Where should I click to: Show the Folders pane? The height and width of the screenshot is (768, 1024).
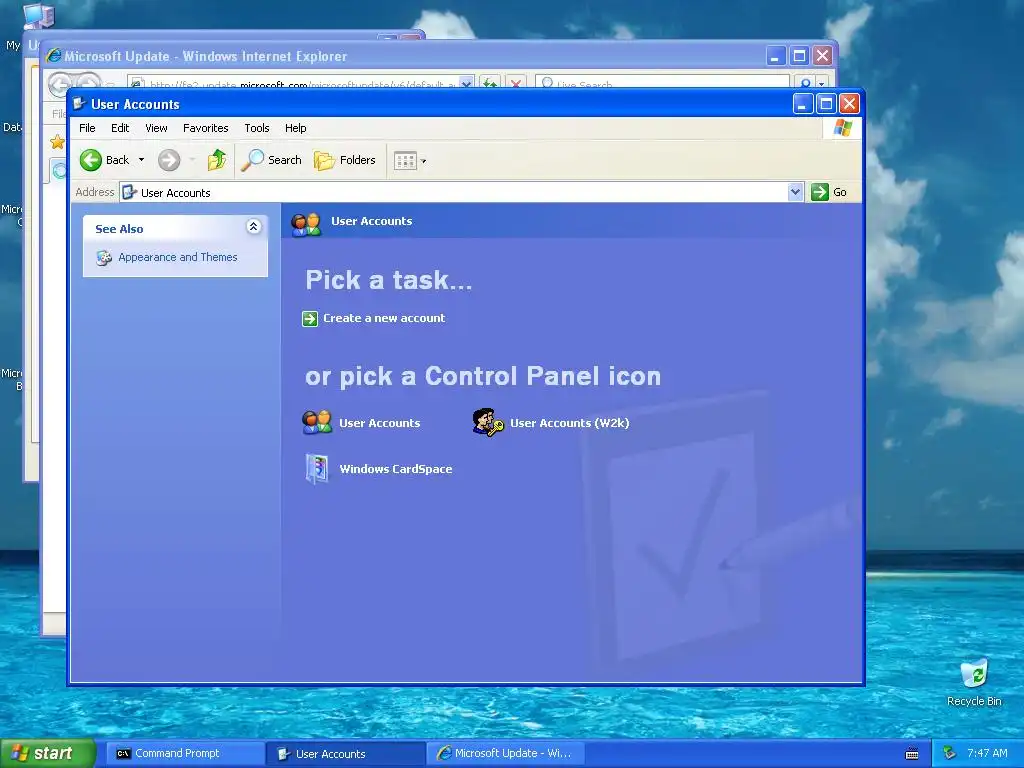click(x=345, y=160)
